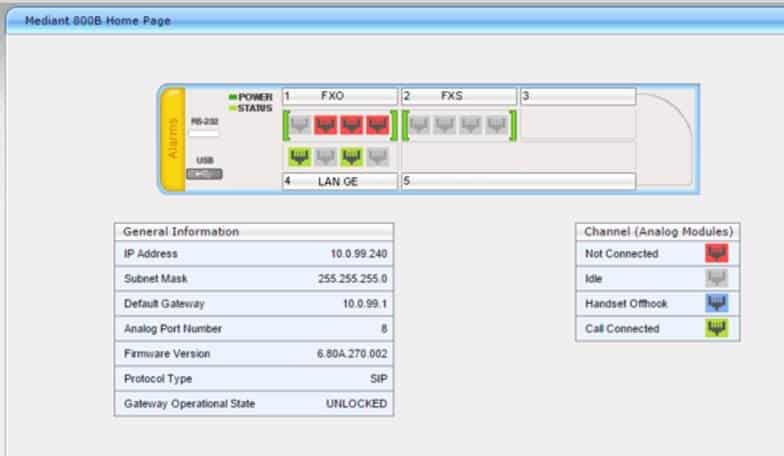Click the first idle FXO port icon

click(300, 125)
